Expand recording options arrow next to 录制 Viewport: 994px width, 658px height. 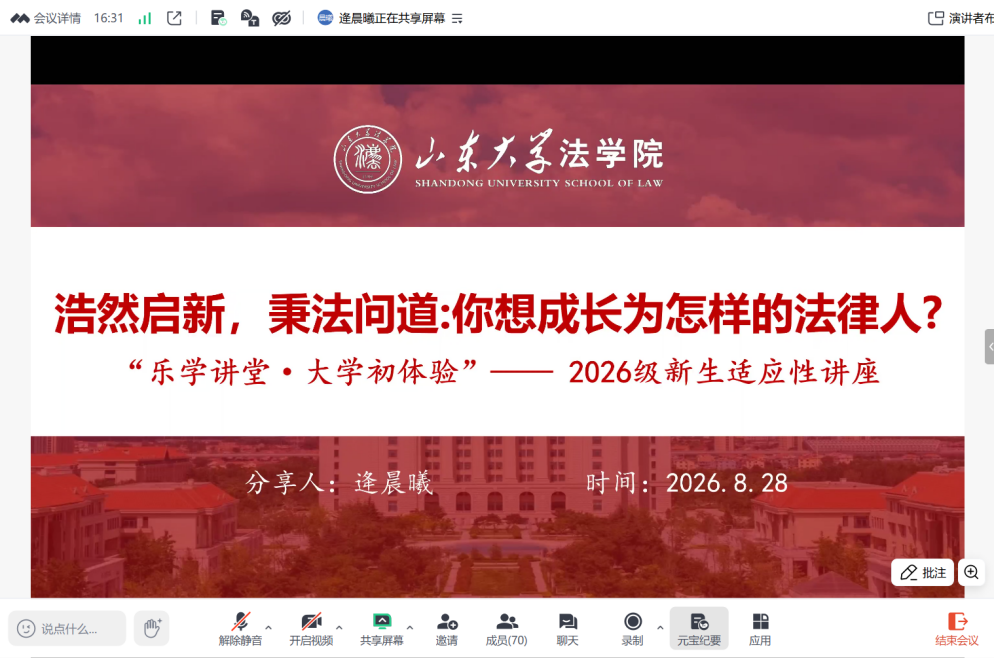(x=660, y=628)
